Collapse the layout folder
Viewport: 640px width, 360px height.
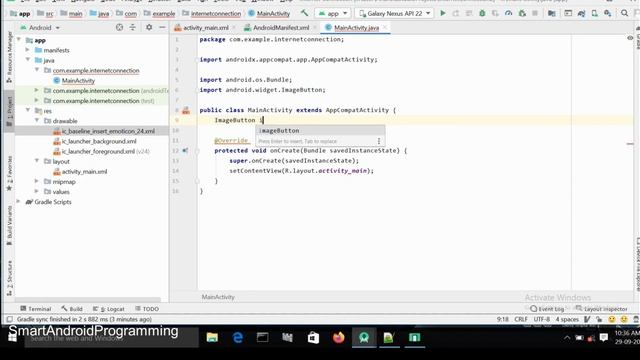(37, 161)
